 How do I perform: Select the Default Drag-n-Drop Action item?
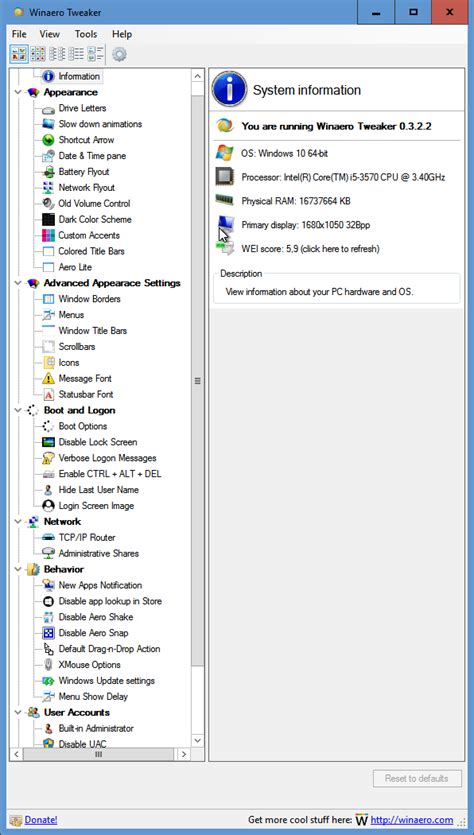pyautogui.click(x=109, y=649)
